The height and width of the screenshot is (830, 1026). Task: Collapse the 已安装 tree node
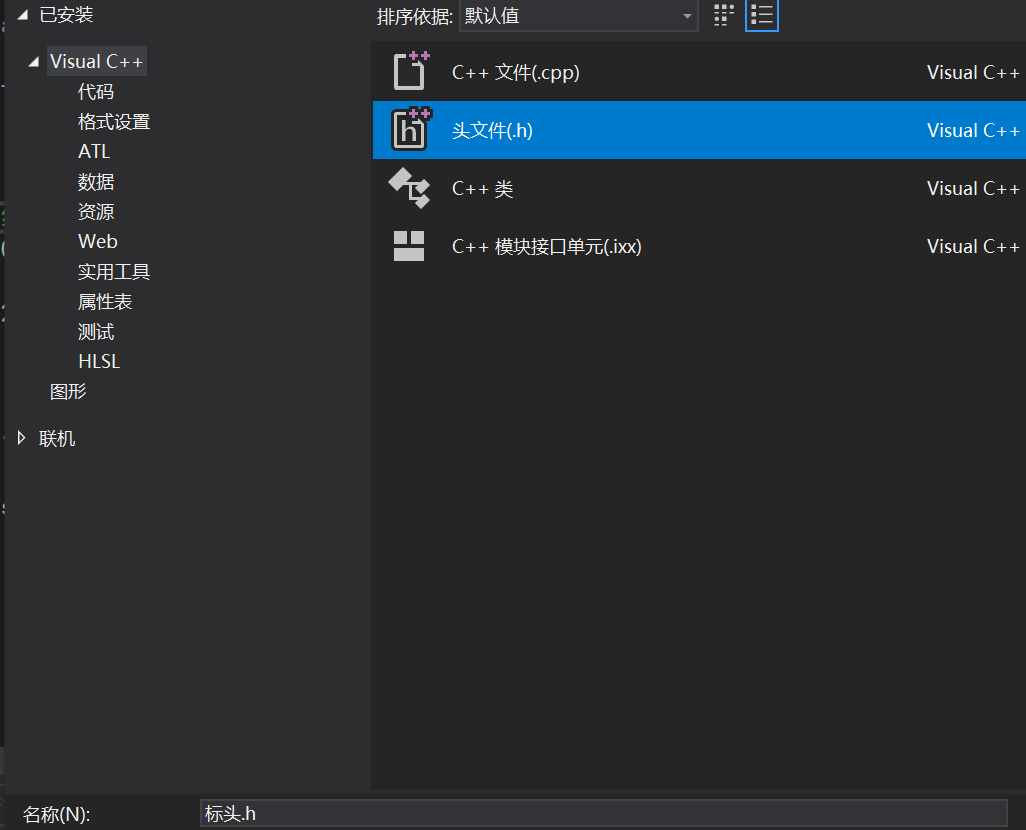coord(23,15)
